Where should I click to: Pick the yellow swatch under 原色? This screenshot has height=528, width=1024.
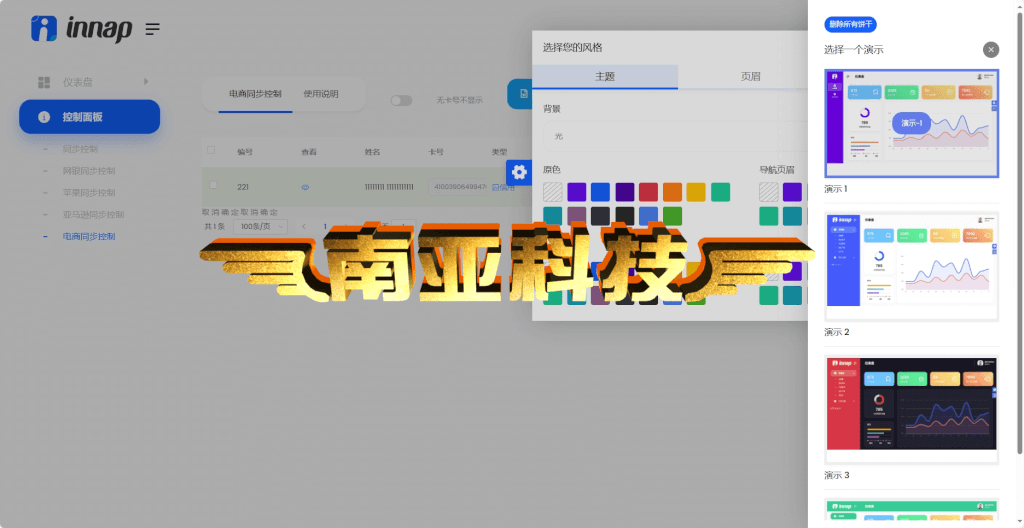[x=696, y=192]
